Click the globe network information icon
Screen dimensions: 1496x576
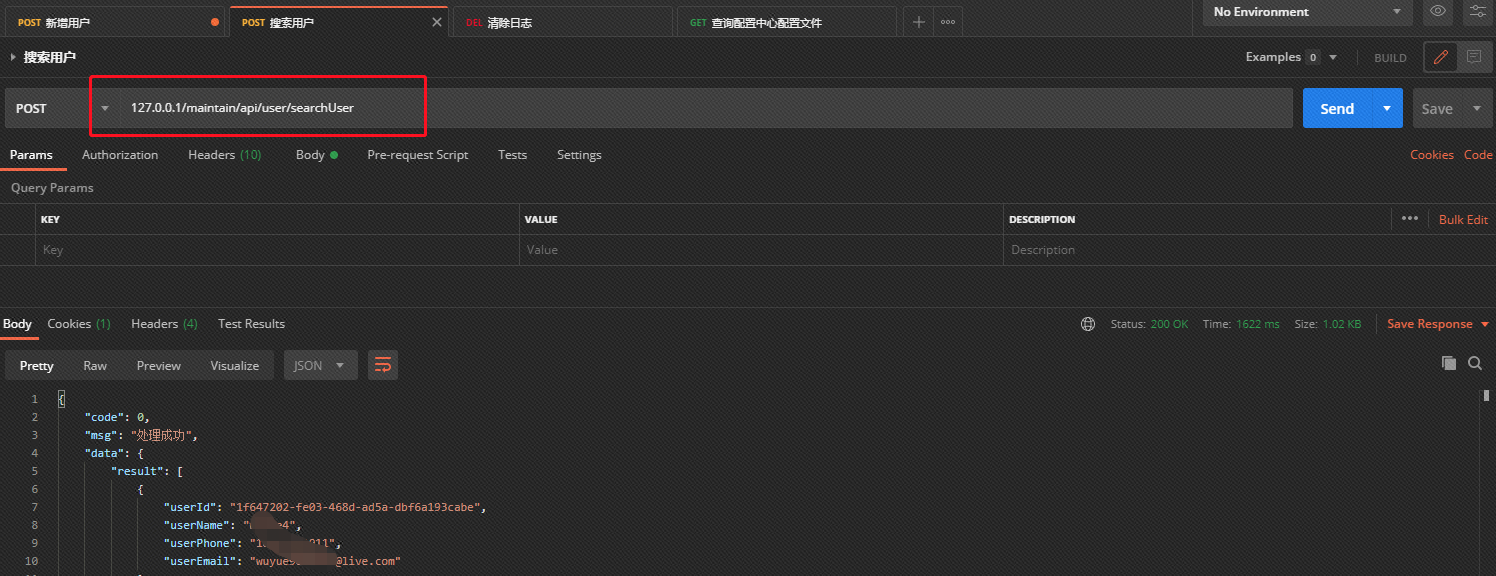pyautogui.click(x=1087, y=323)
